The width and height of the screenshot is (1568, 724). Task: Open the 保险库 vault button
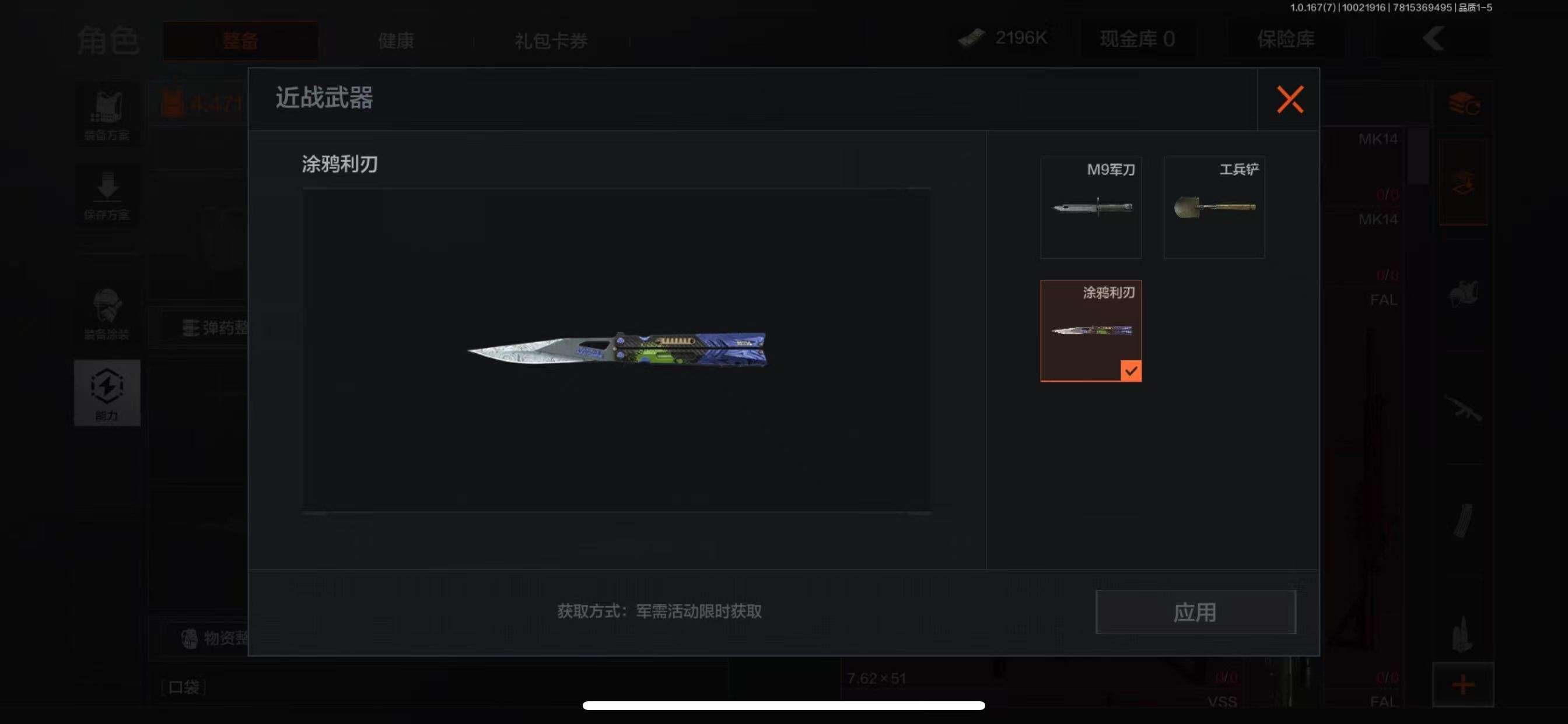click(x=1286, y=39)
